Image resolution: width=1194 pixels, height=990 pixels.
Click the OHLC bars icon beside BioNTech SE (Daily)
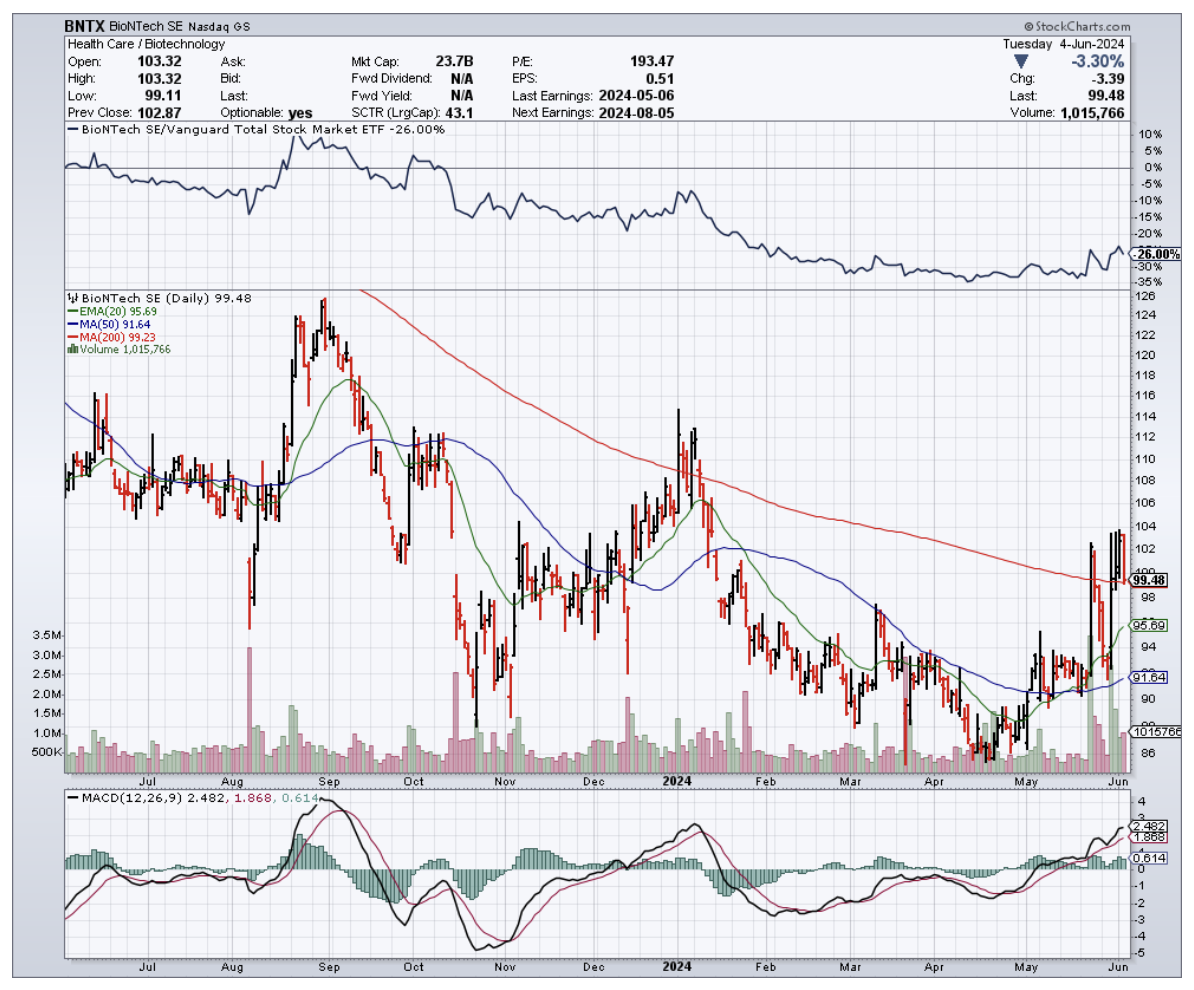tap(72, 298)
